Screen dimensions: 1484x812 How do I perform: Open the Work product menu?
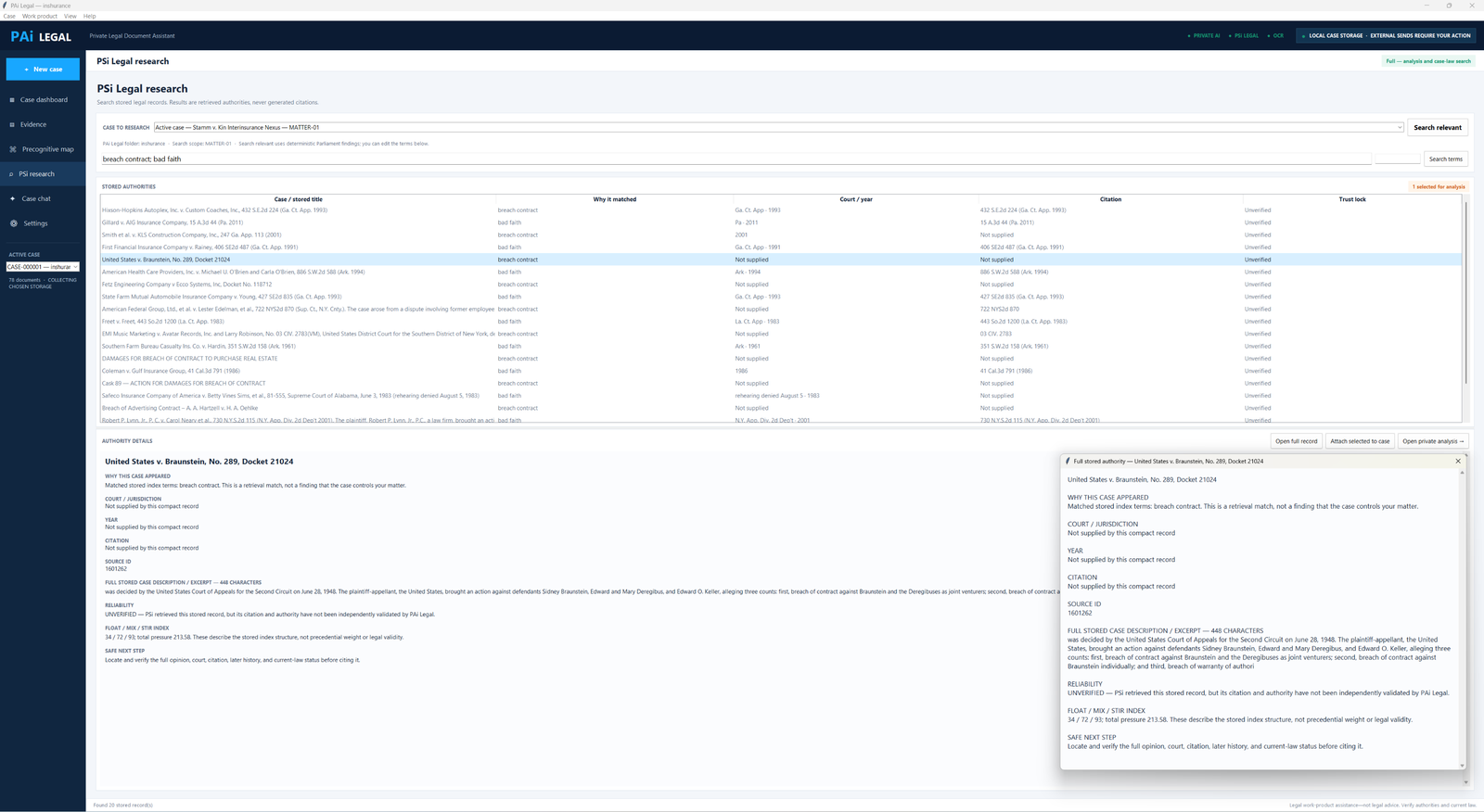coord(40,16)
